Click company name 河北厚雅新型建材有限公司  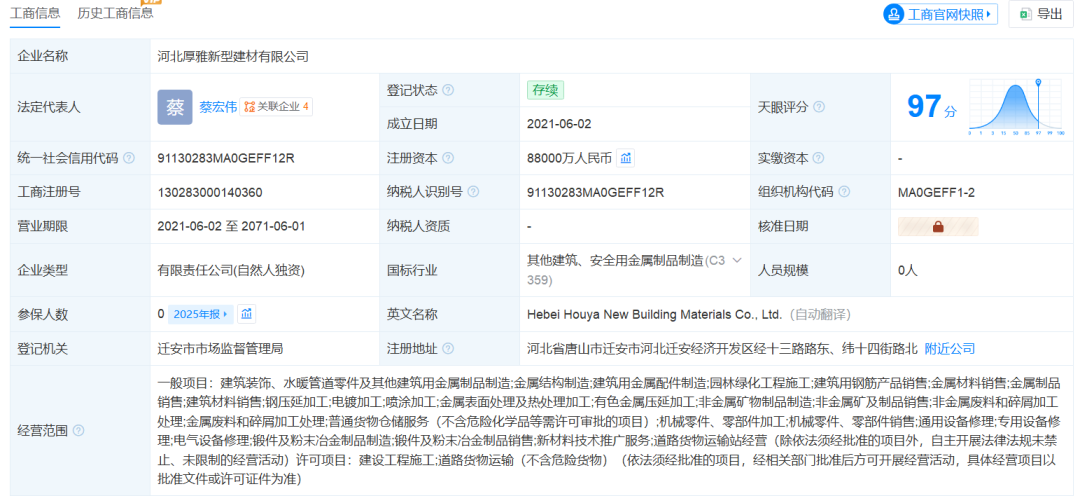point(233,57)
